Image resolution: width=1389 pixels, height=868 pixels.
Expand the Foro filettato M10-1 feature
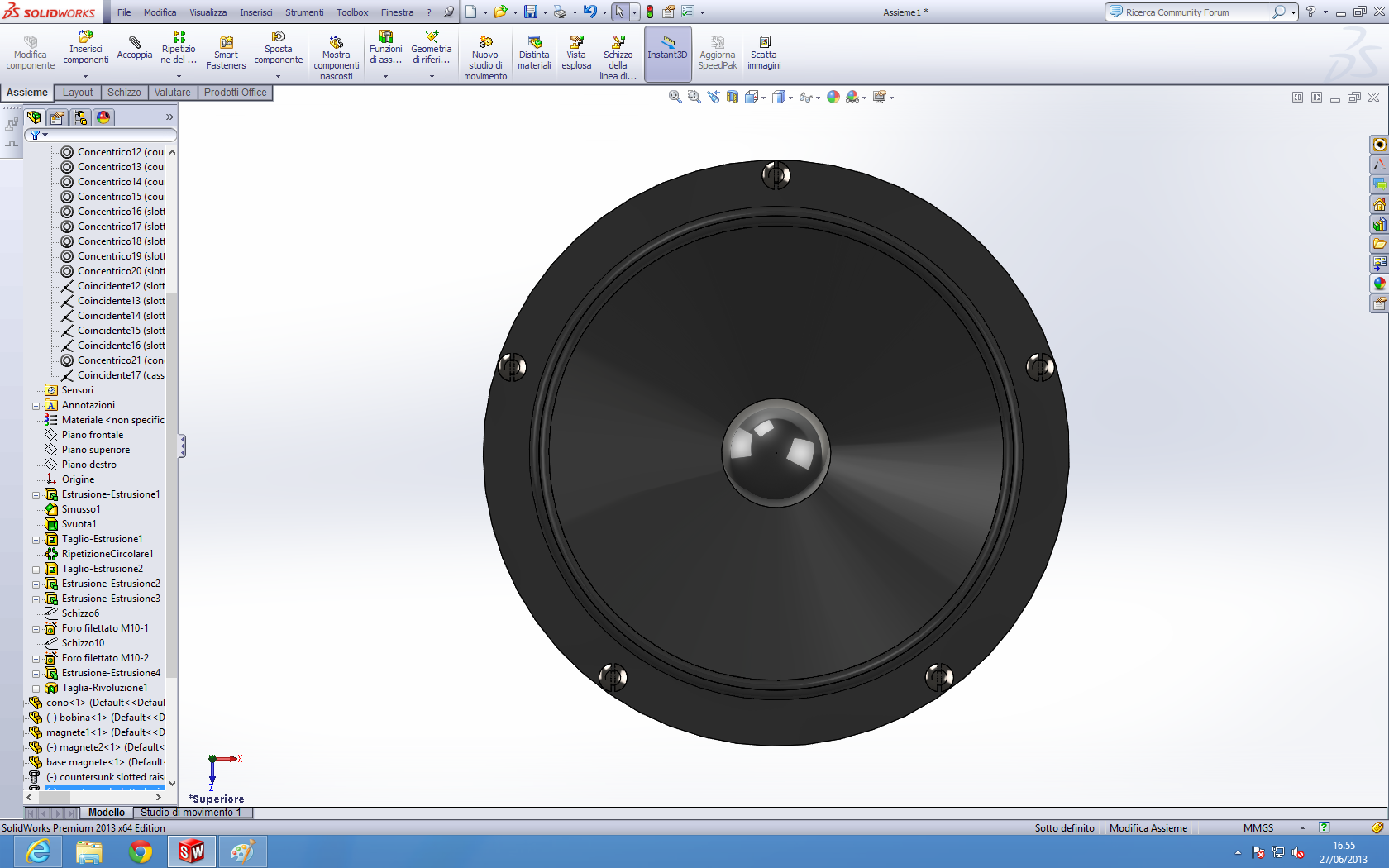36,629
